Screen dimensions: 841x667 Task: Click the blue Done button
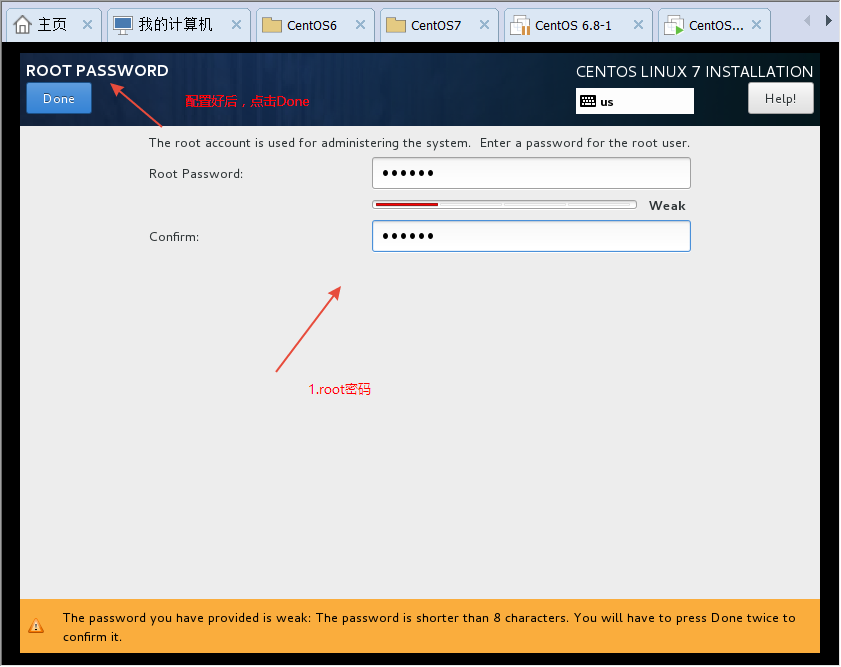point(59,99)
